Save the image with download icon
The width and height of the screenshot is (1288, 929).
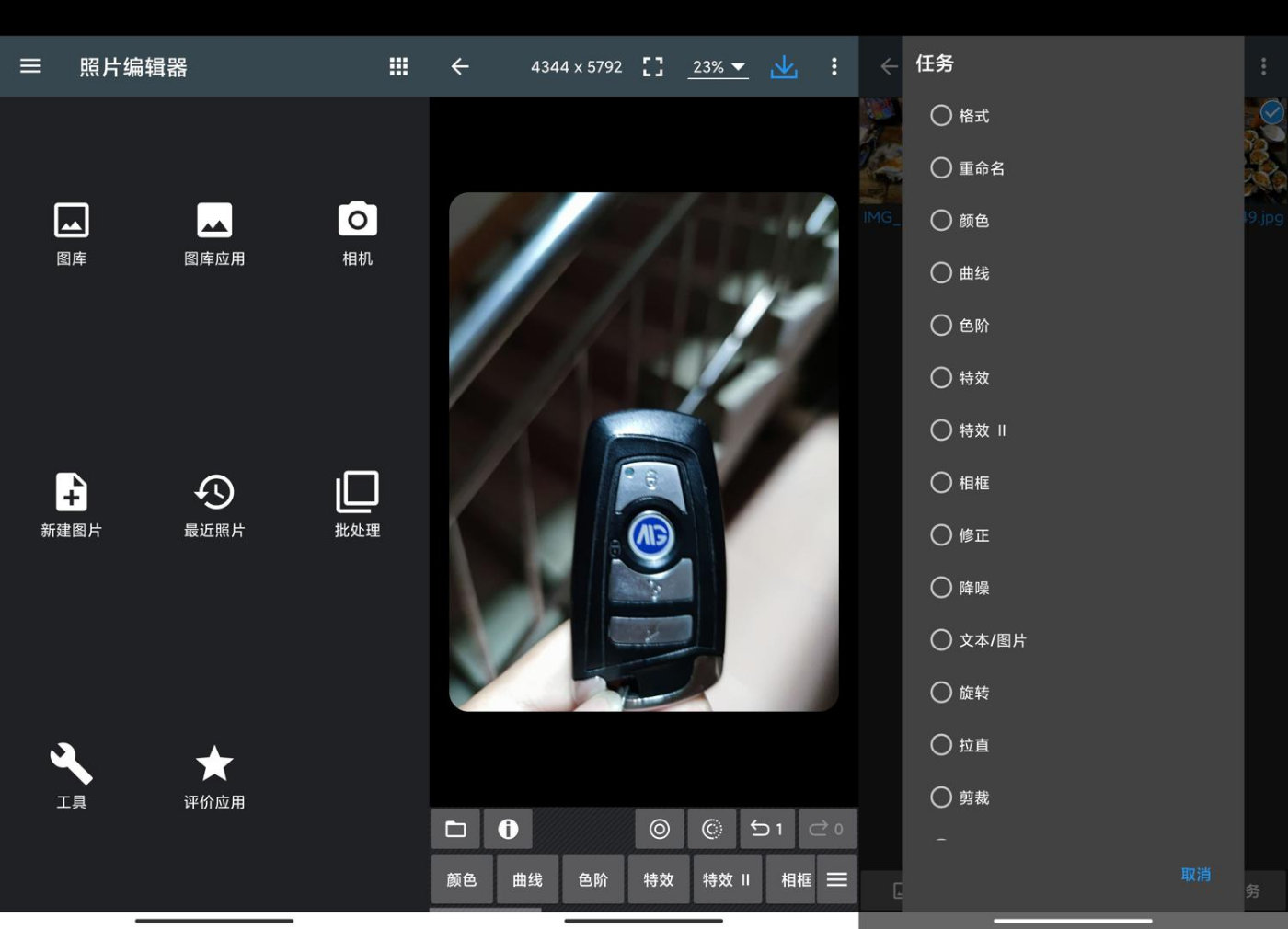pyautogui.click(x=784, y=66)
